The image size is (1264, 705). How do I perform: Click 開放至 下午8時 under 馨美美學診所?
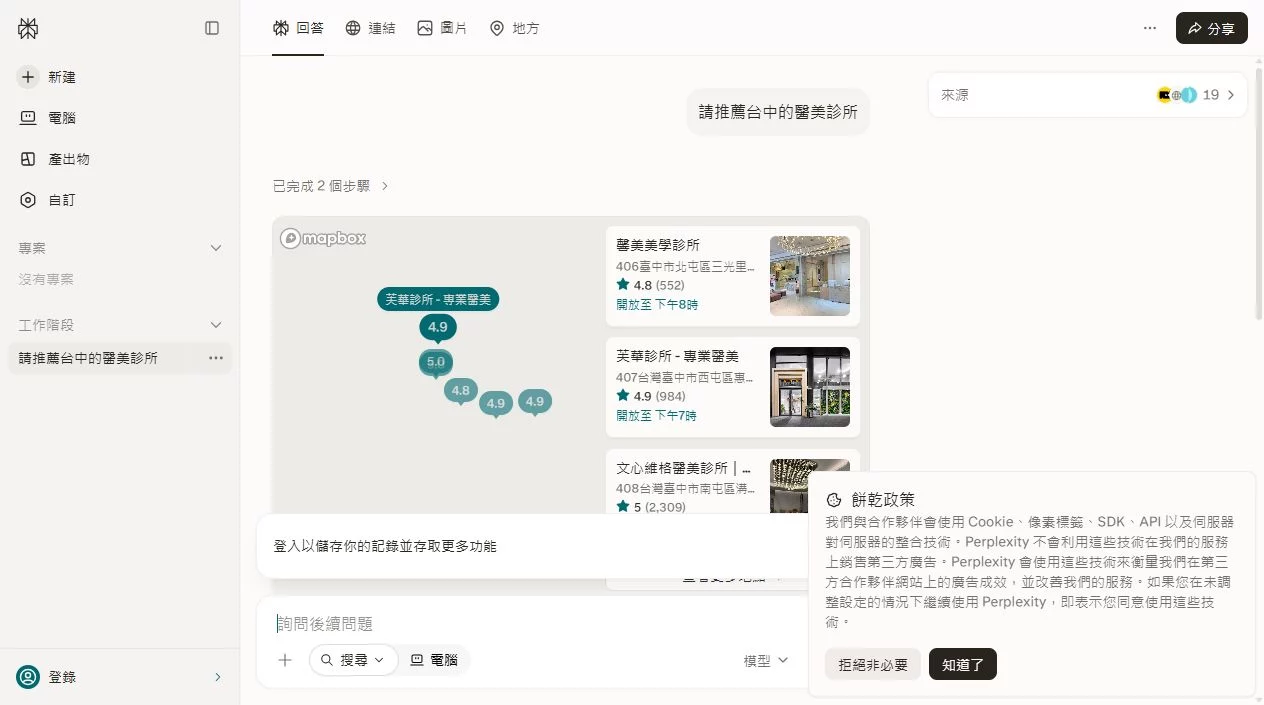(657, 304)
